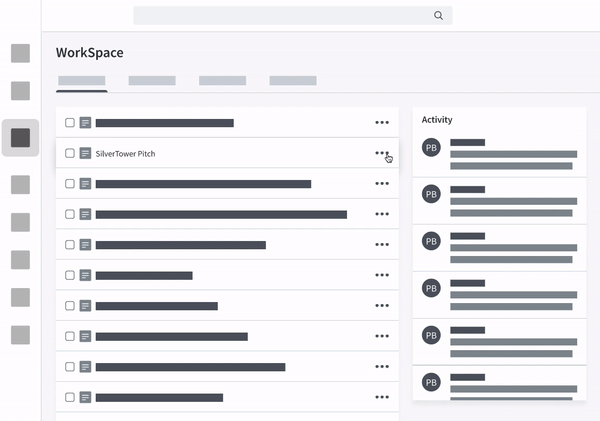Open the SilverTower Pitch file name
The width and height of the screenshot is (600, 421).
[x=126, y=153]
